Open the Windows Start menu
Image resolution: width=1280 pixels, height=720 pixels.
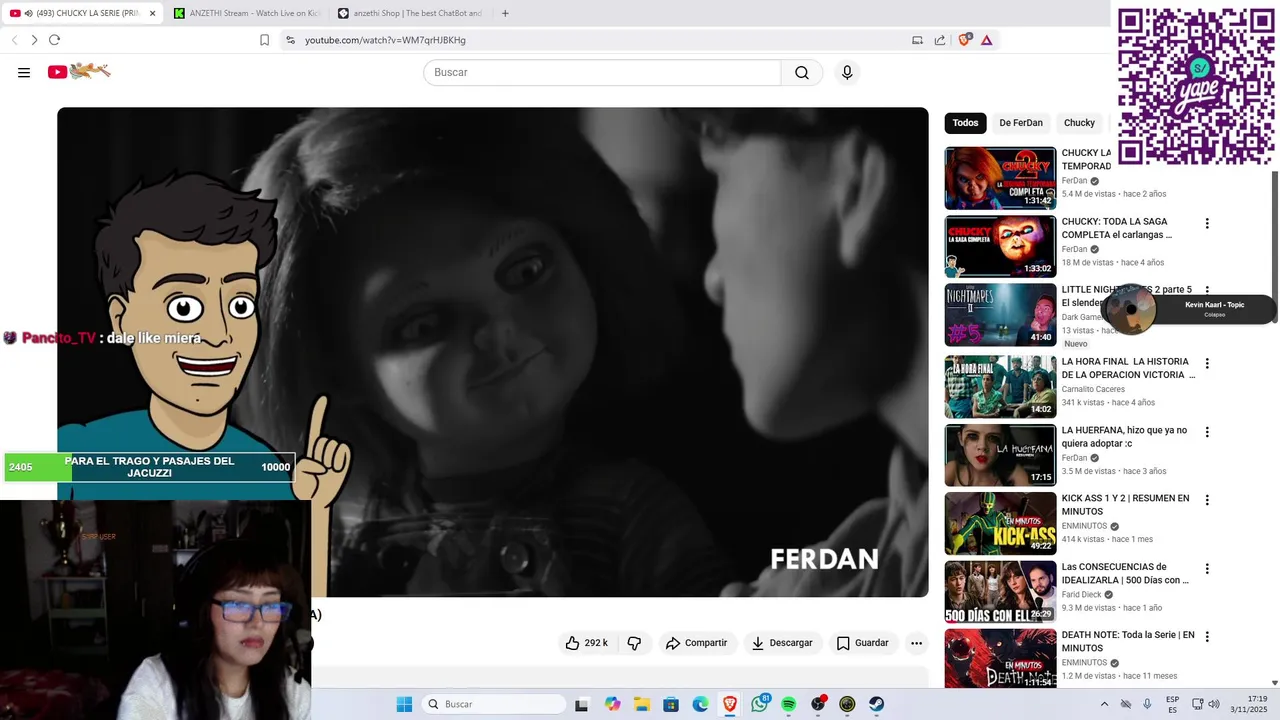(x=404, y=704)
